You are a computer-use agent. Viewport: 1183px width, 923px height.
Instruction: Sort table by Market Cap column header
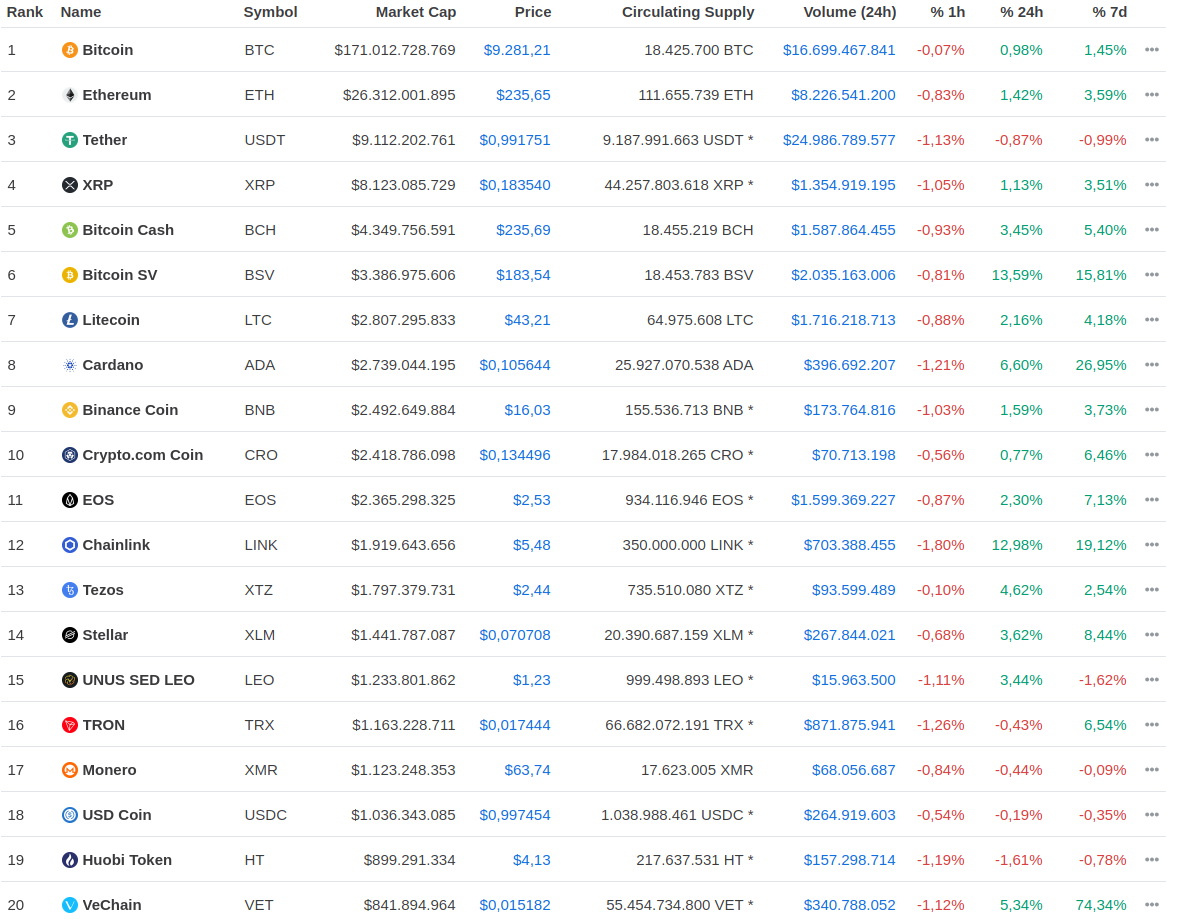[416, 12]
